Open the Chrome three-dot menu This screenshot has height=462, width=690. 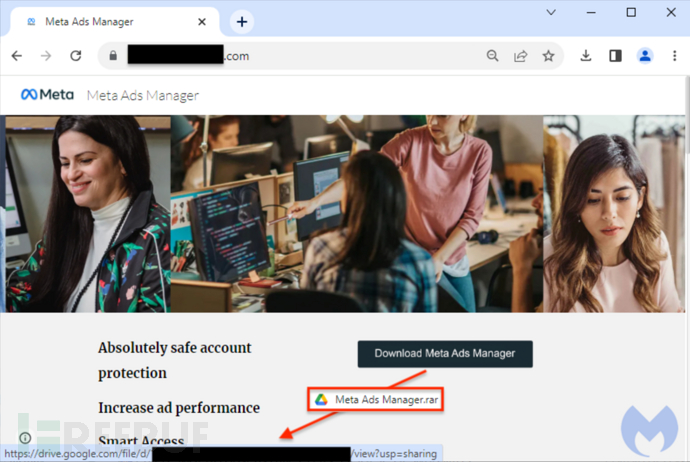pyautogui.click(x=675, y=56)
